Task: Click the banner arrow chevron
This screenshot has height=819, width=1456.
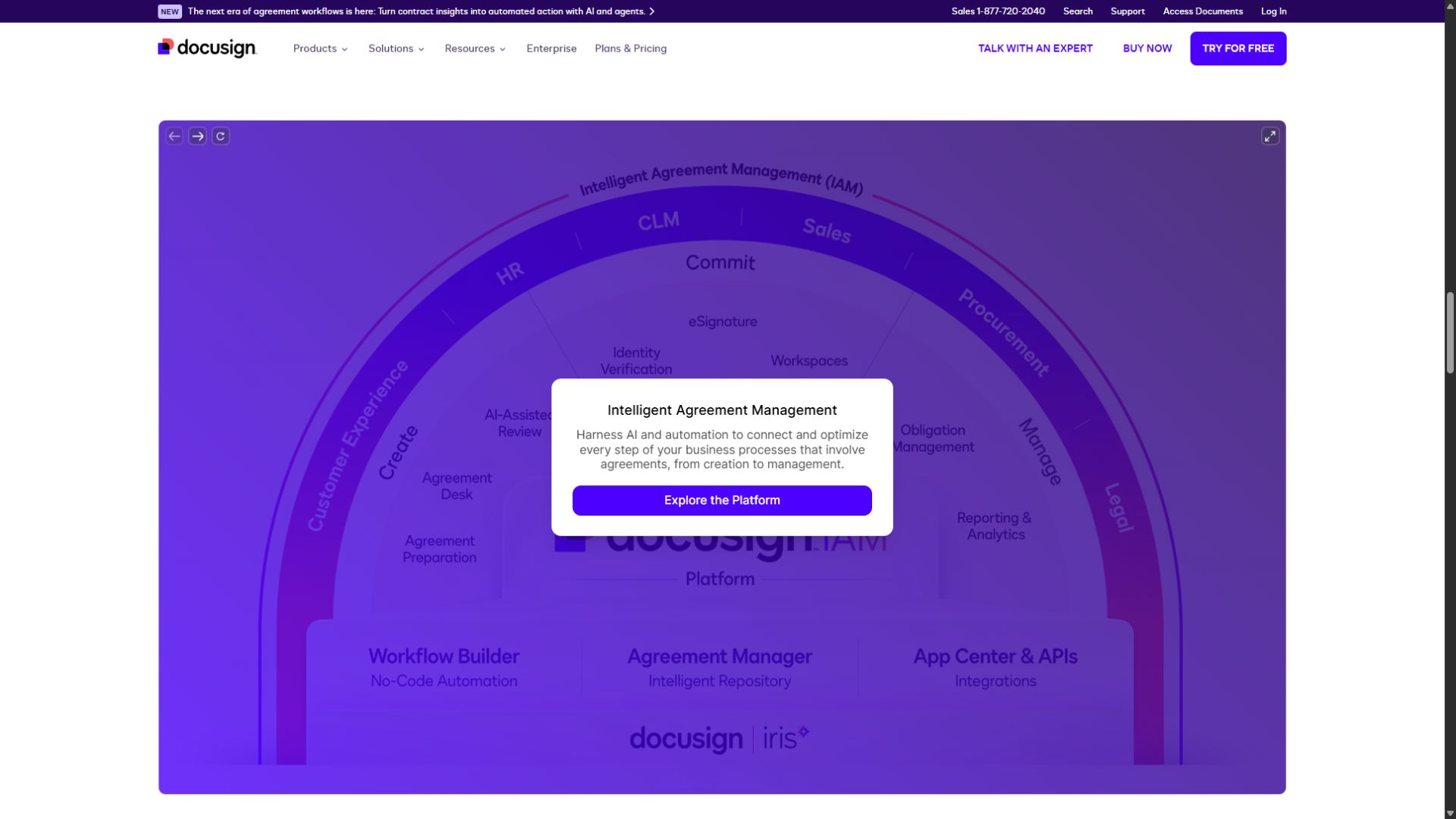Action: (x=652, y=11)
